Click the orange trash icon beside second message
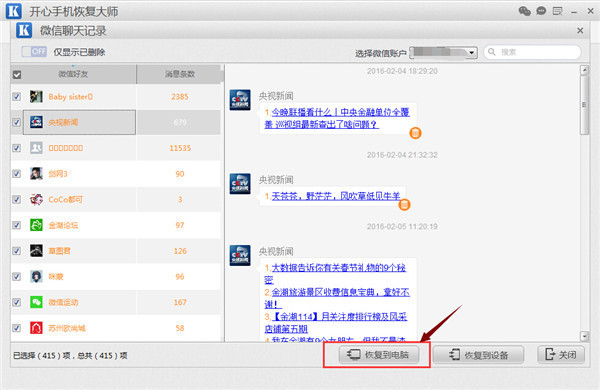 tap(404, 205)
